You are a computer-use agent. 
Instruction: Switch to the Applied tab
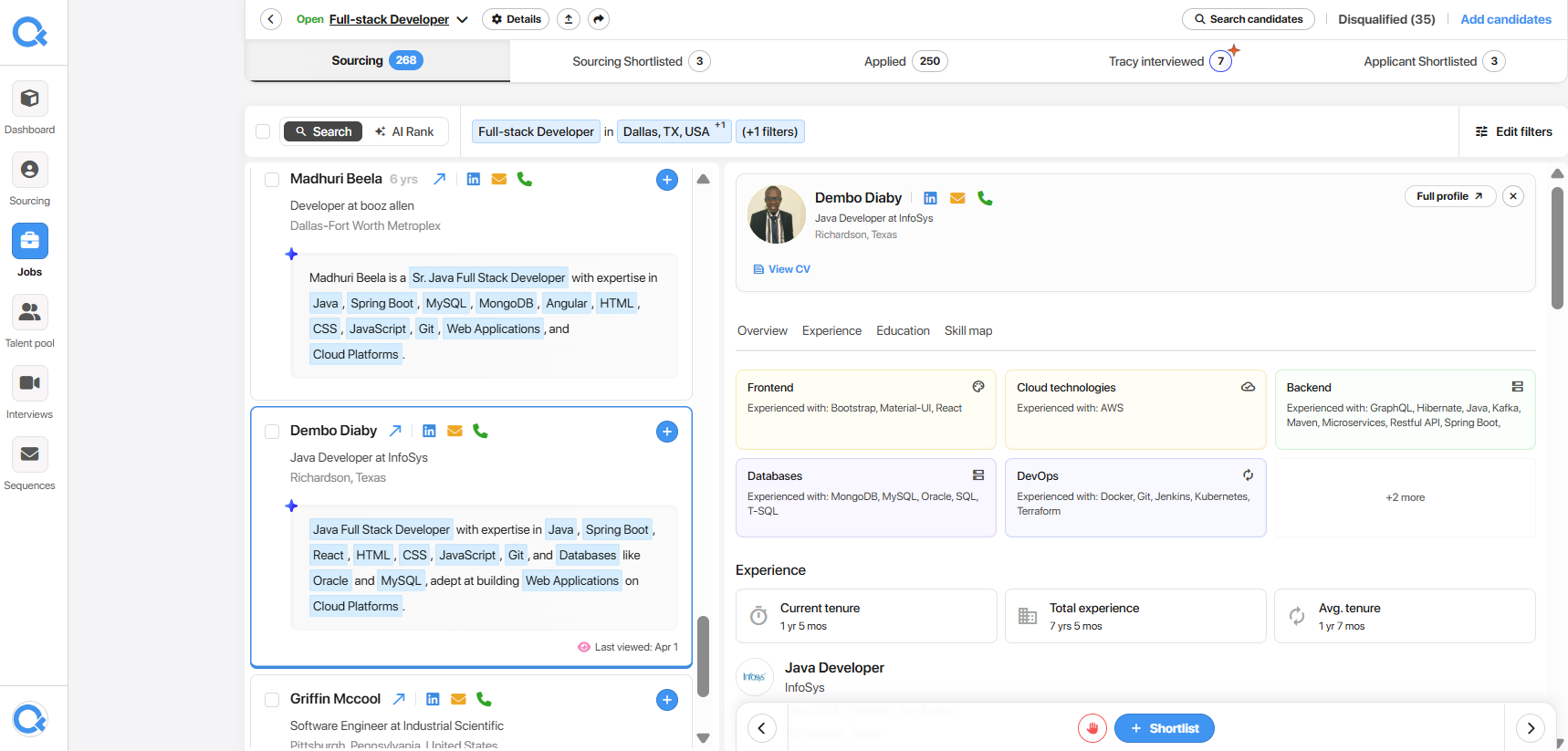[905, 61]
